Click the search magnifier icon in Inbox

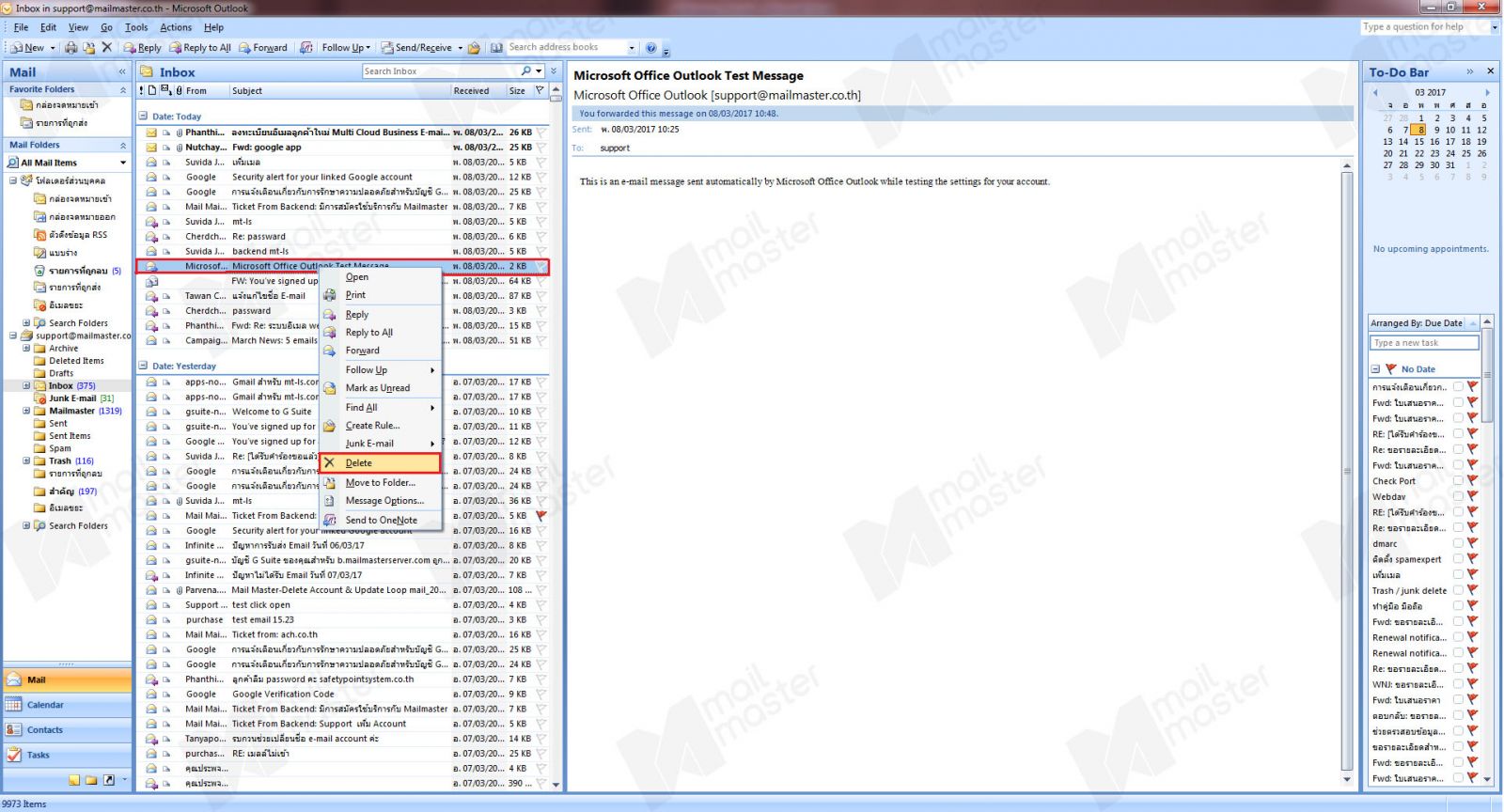click(526, 71)
